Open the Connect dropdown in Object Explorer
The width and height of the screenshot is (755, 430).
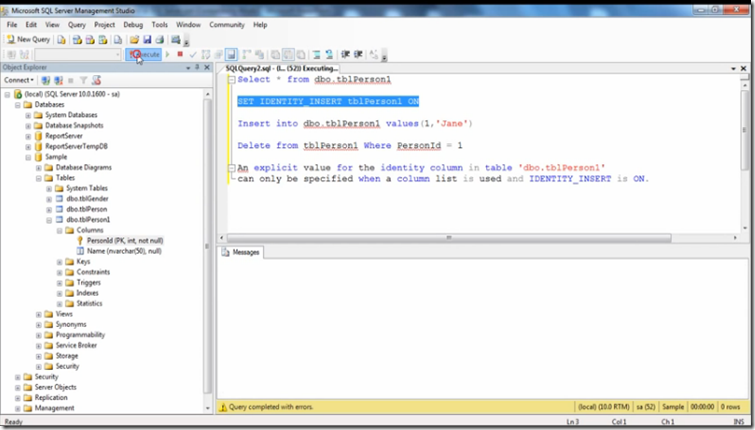pyautogui.click(x=19, y=80)
